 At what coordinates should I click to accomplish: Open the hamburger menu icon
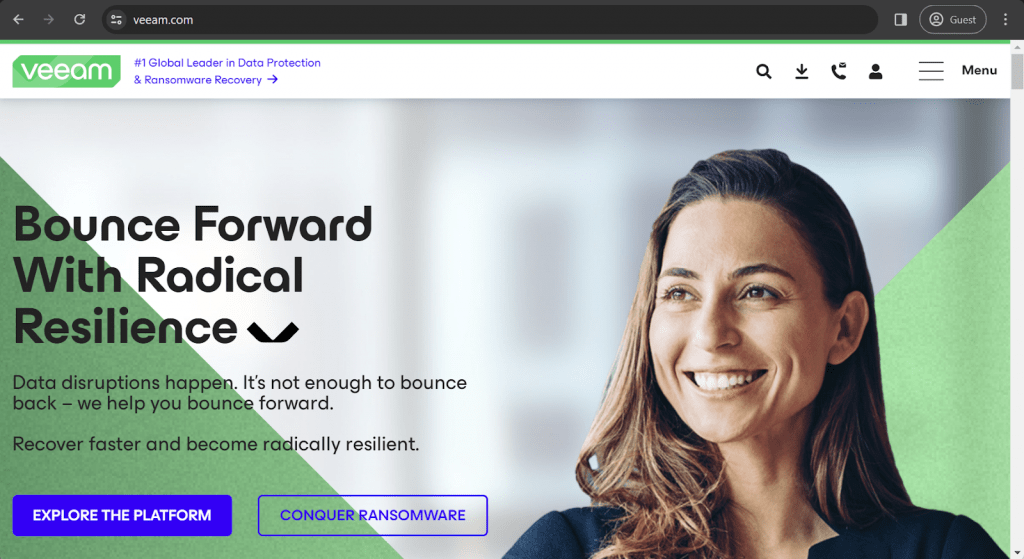tap(931, 71)
